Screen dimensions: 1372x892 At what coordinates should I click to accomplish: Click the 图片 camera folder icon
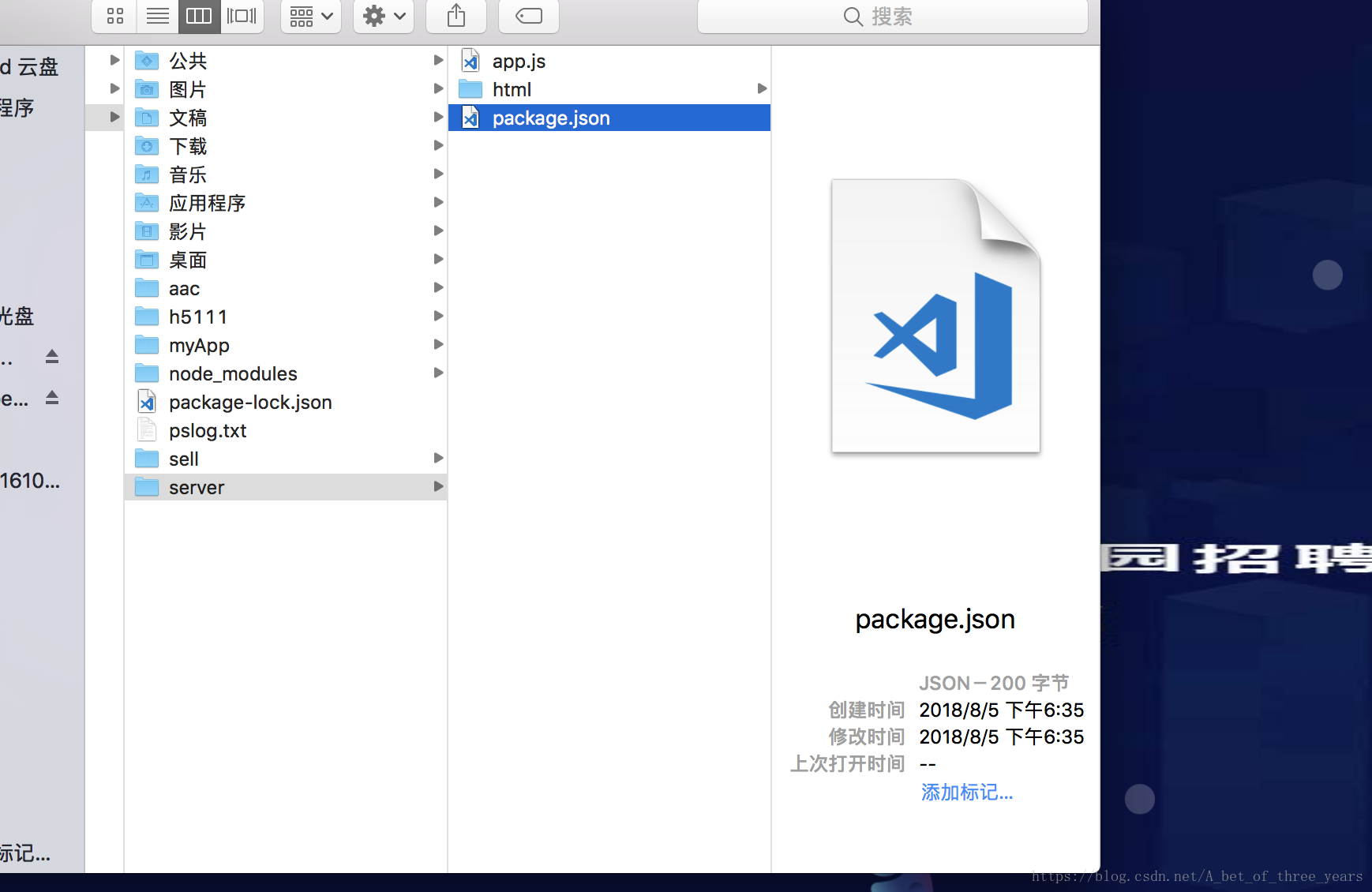[x=147, y=88]
